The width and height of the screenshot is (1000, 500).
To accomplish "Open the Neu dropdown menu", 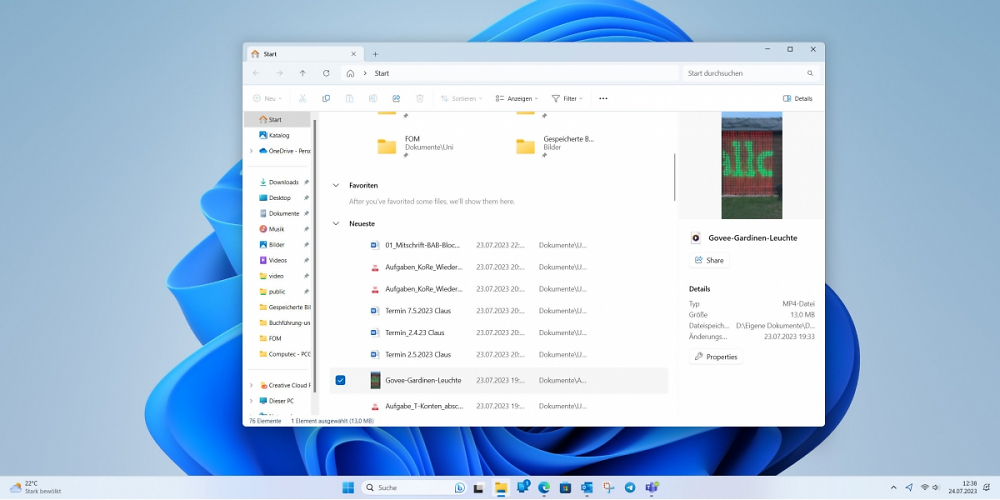I will coord(267,99).
